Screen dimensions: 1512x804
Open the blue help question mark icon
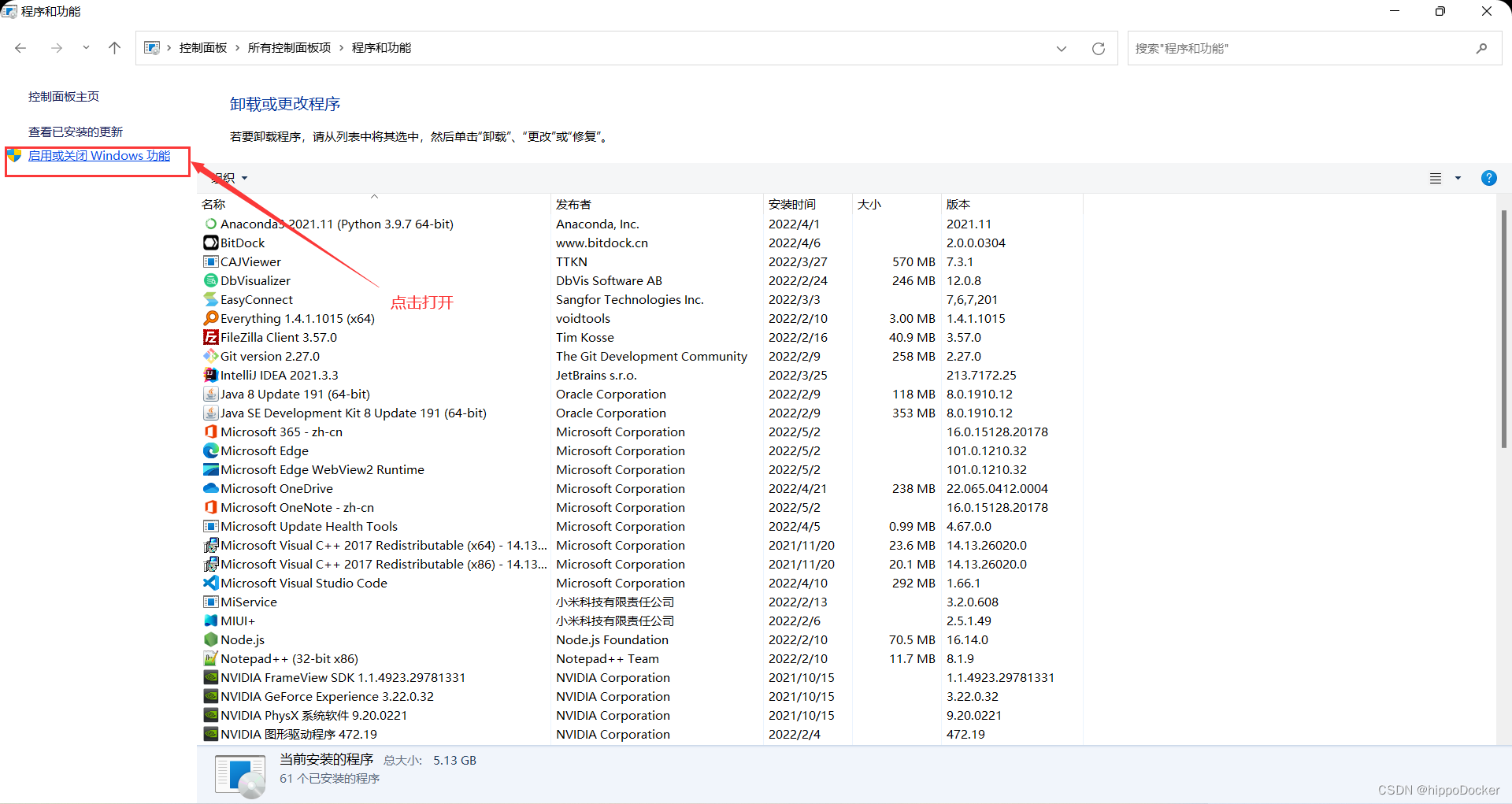tap(1488, 178)
